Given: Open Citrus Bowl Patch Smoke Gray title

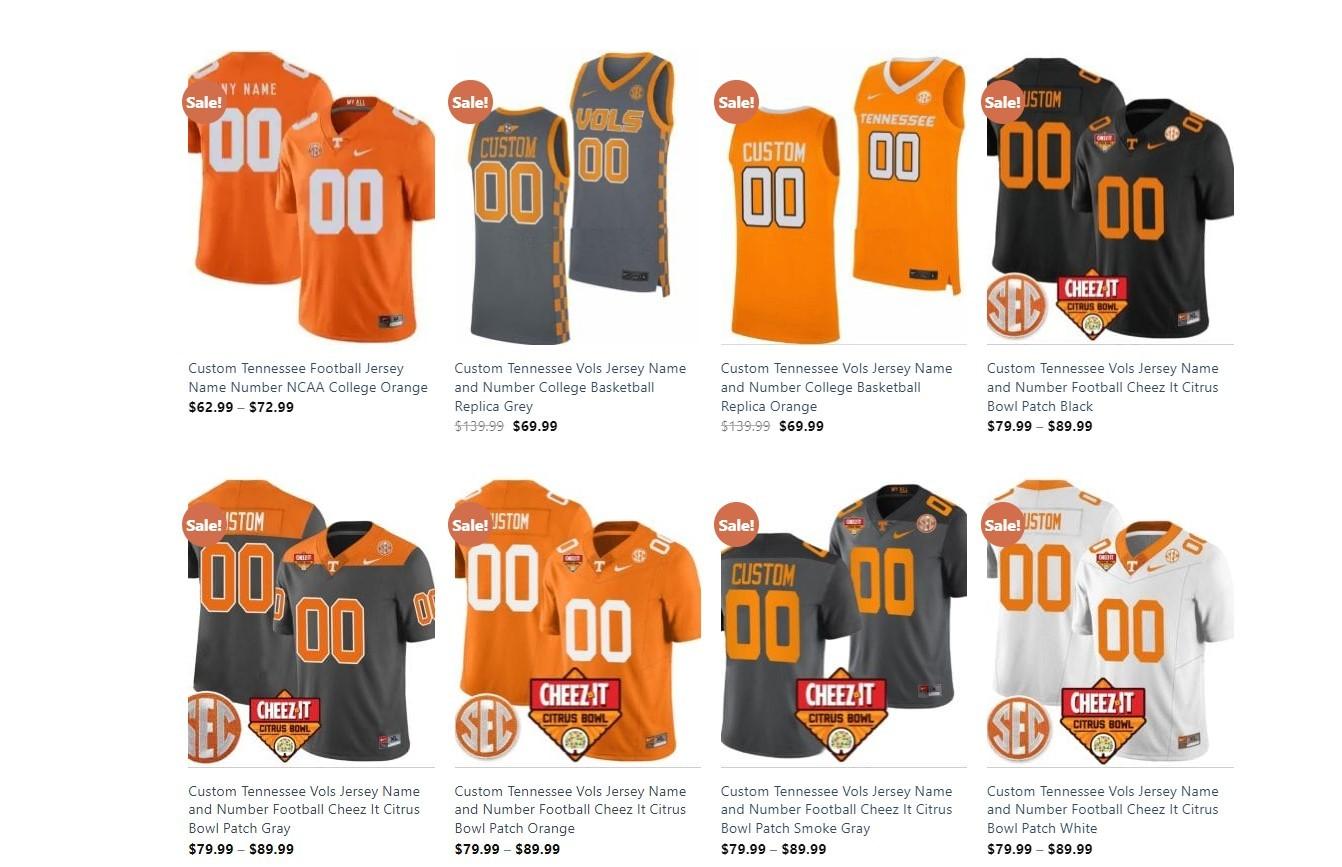Looking at the screenshot, I should point(836,810).
